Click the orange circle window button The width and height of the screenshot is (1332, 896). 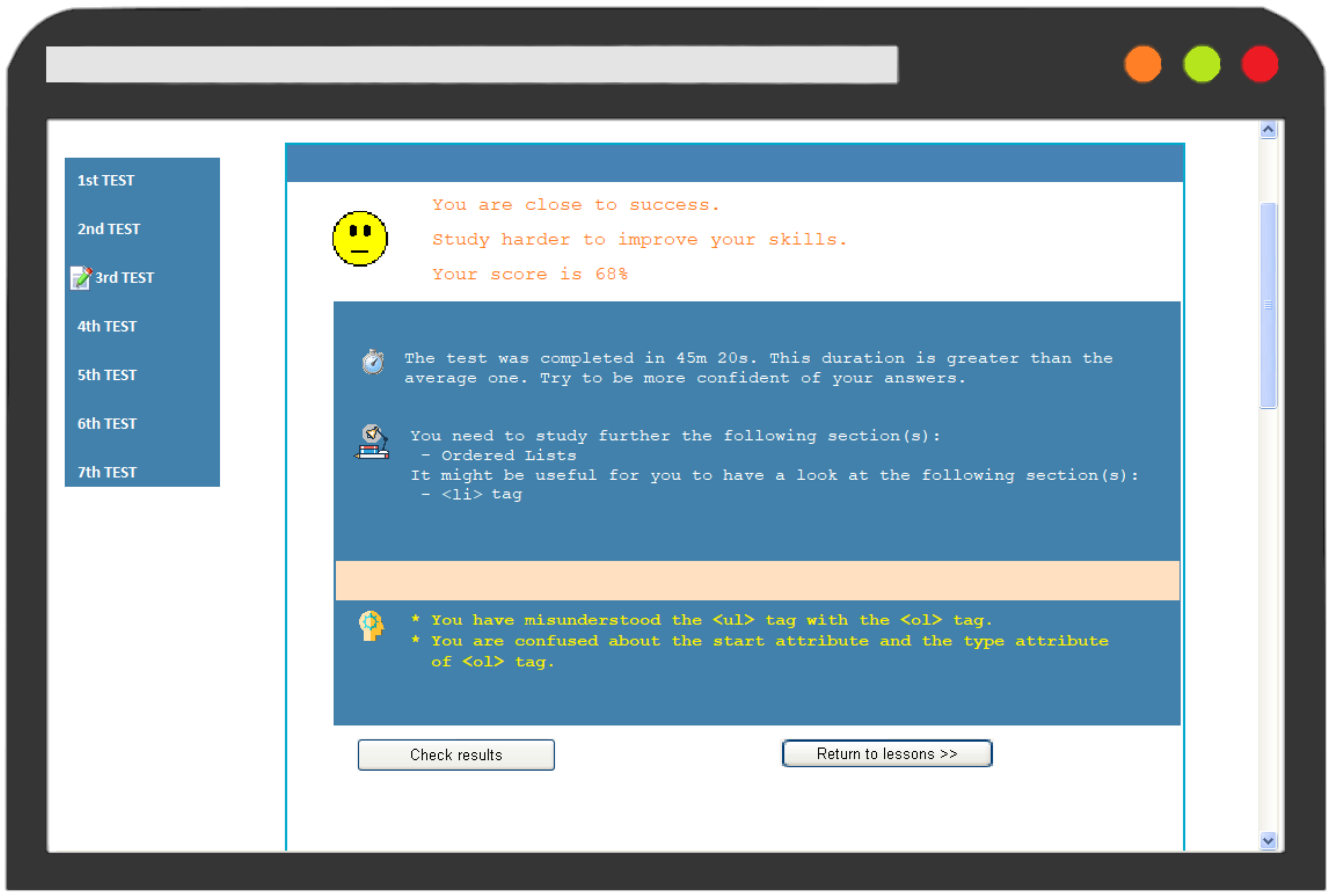point(1143,64)
